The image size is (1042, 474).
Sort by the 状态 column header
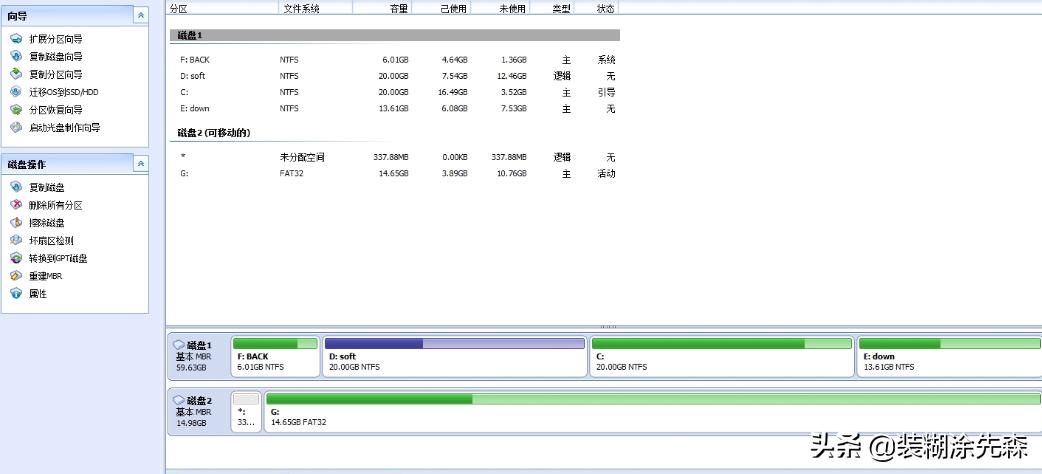pos(596,8)
